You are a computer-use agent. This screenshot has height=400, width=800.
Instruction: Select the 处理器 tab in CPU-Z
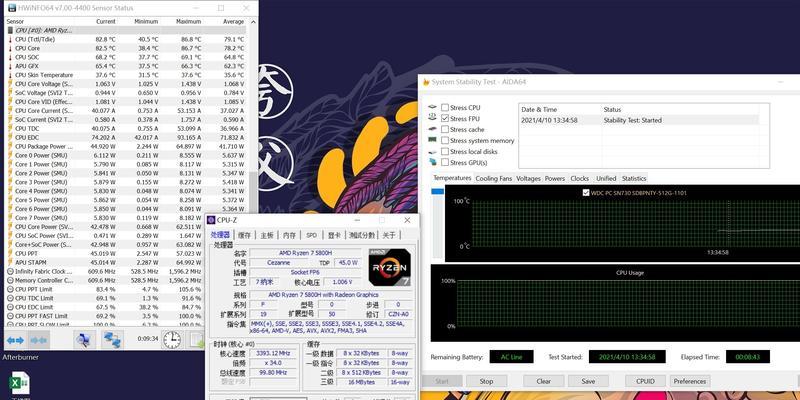(220, 235)
